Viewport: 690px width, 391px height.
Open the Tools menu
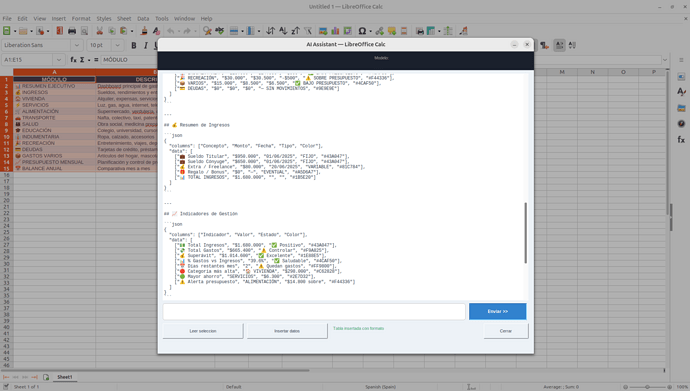[161, 18]
